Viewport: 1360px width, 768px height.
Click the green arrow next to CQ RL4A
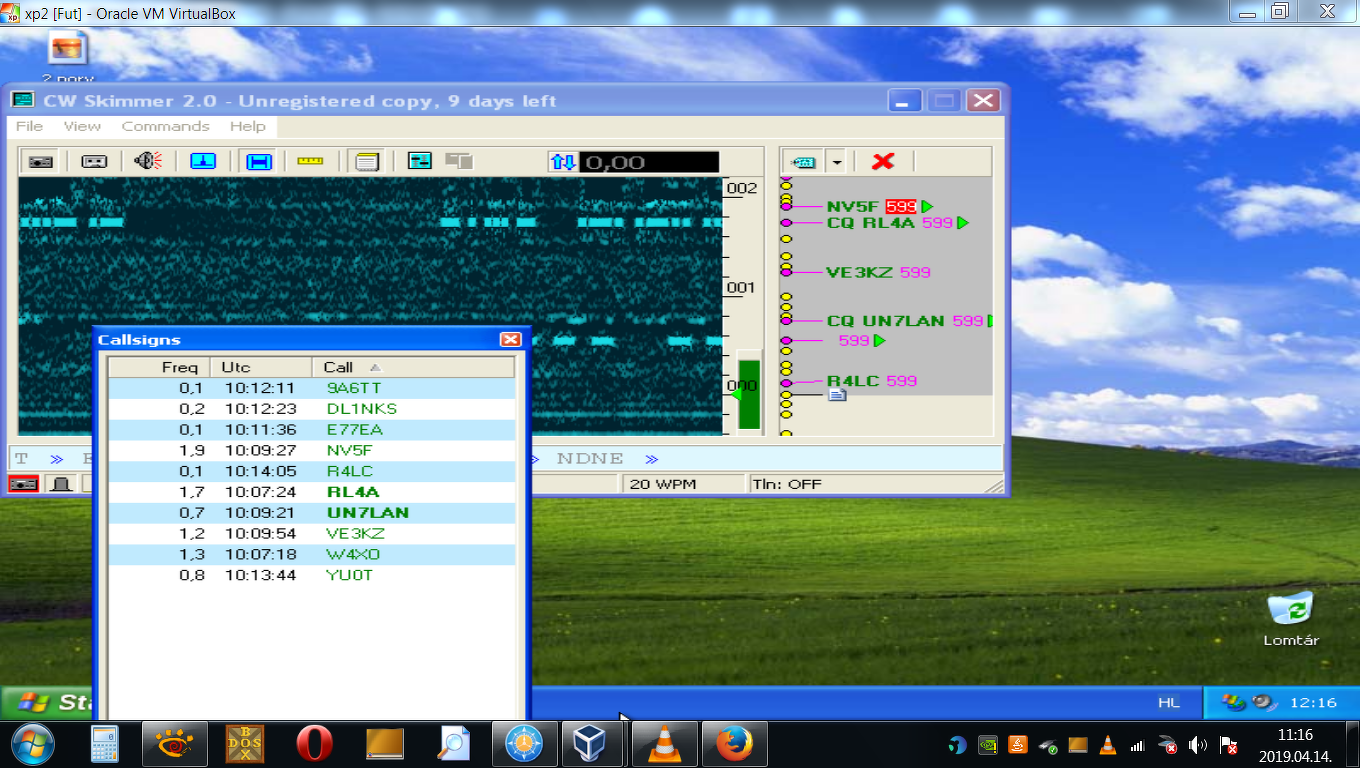pyautogui.click(x=963, y=223)
